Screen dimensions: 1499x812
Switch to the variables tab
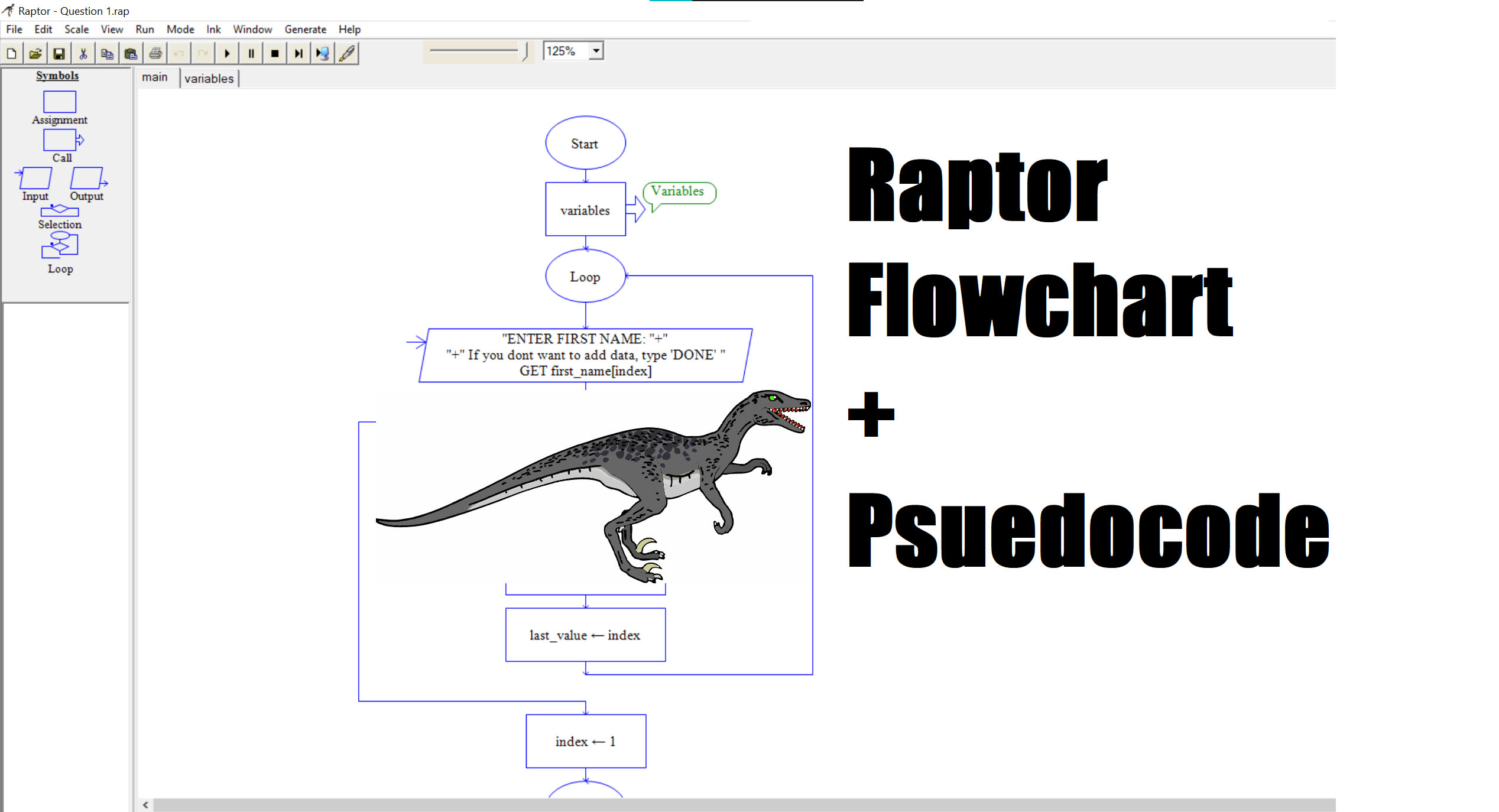(209, 77)
